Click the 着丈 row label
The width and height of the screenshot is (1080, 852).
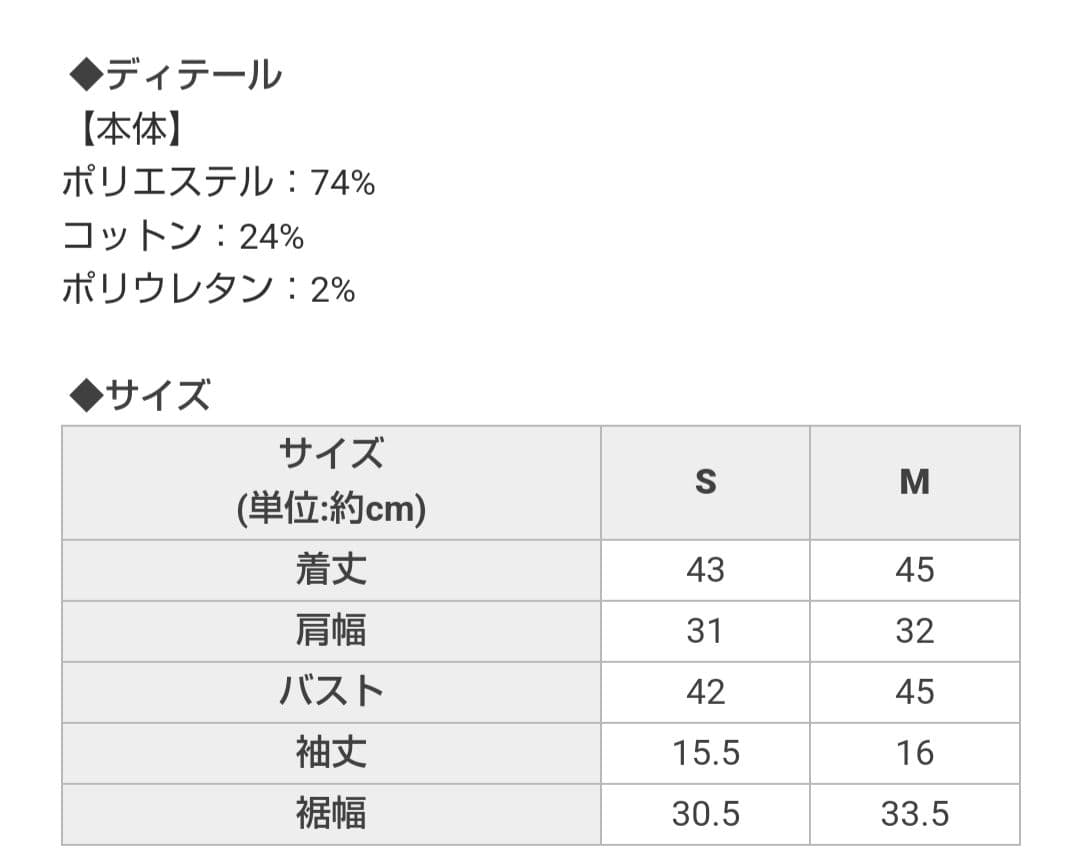pyautogui.click(x=331, y=570)
